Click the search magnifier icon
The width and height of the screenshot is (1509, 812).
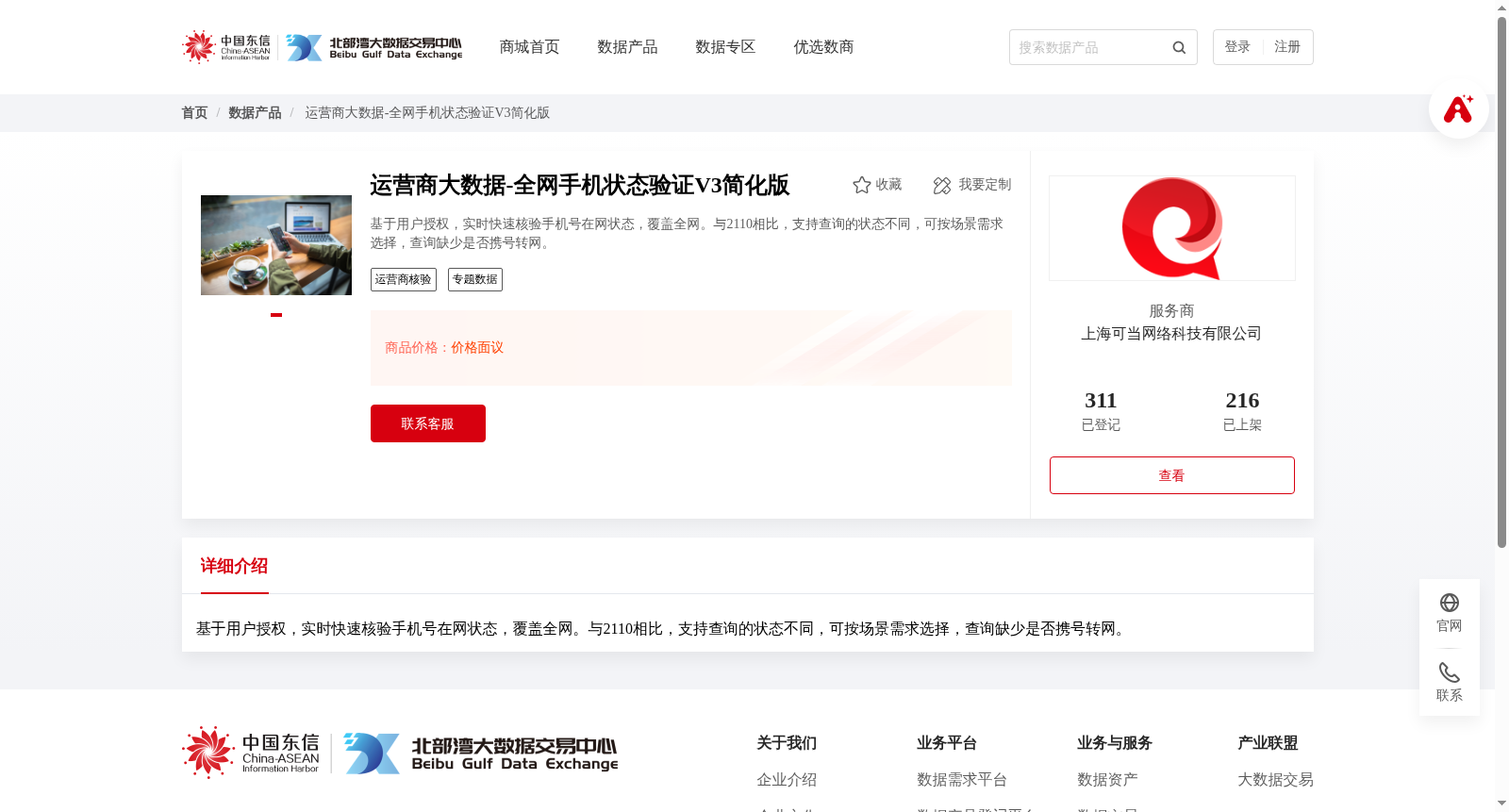click(1179, 47)
